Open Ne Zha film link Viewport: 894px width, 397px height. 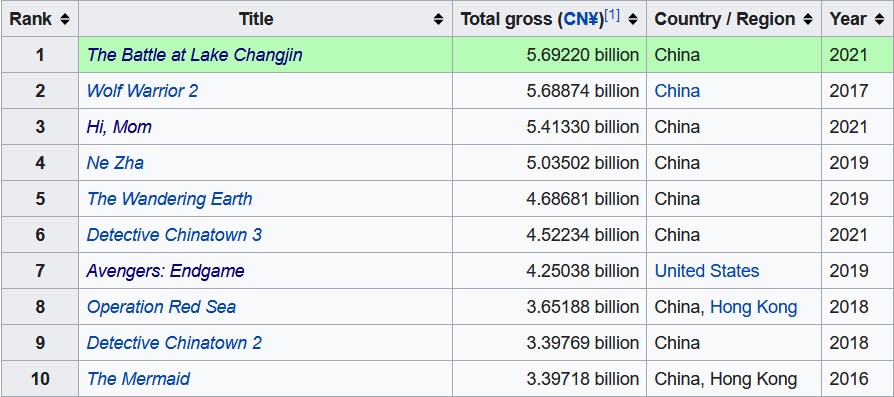click(115, 163)
